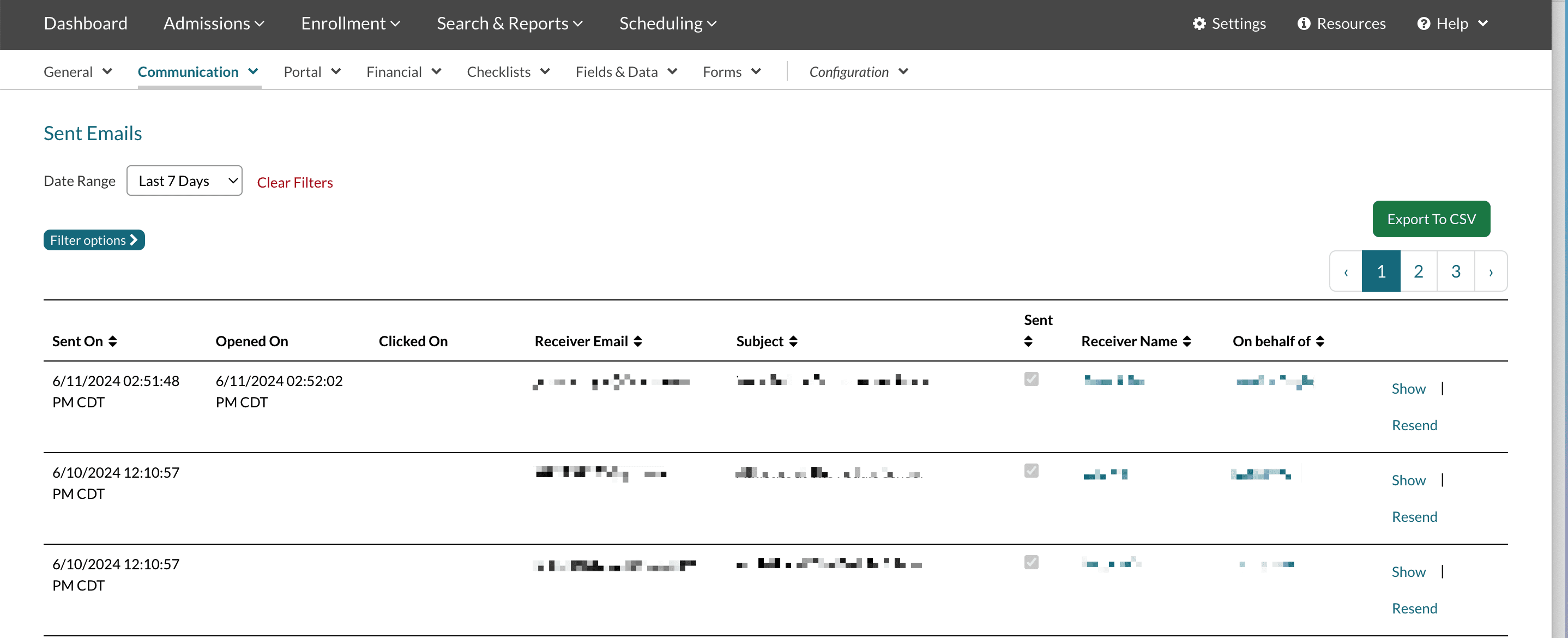
Task: Sort by Receiver Email column arrows
Action: pos(637,341)
